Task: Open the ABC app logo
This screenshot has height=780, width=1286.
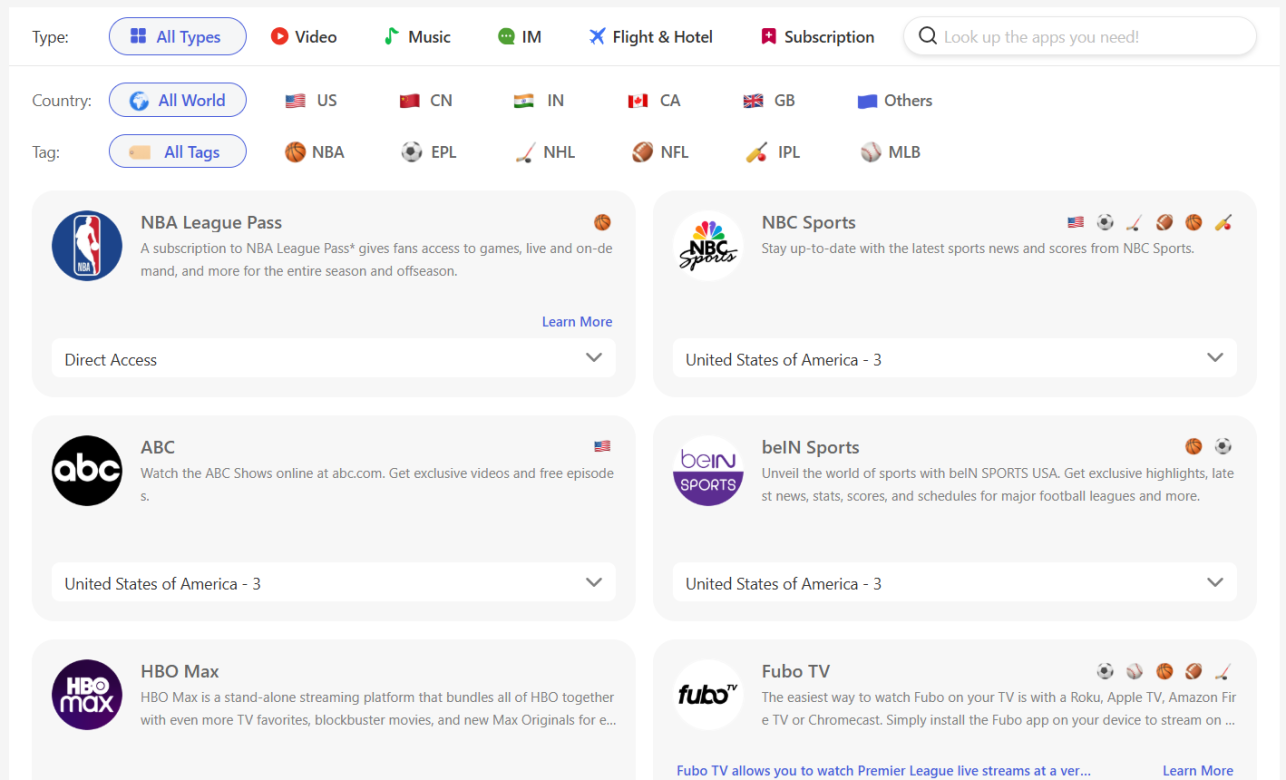Action: pyautogui.click(x=87, y=470)
